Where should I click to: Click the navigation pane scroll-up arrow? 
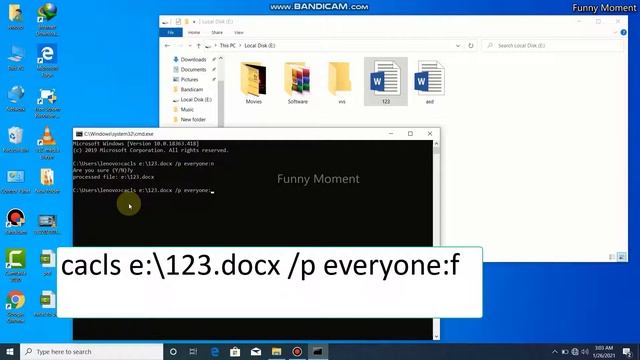[221, 59]
